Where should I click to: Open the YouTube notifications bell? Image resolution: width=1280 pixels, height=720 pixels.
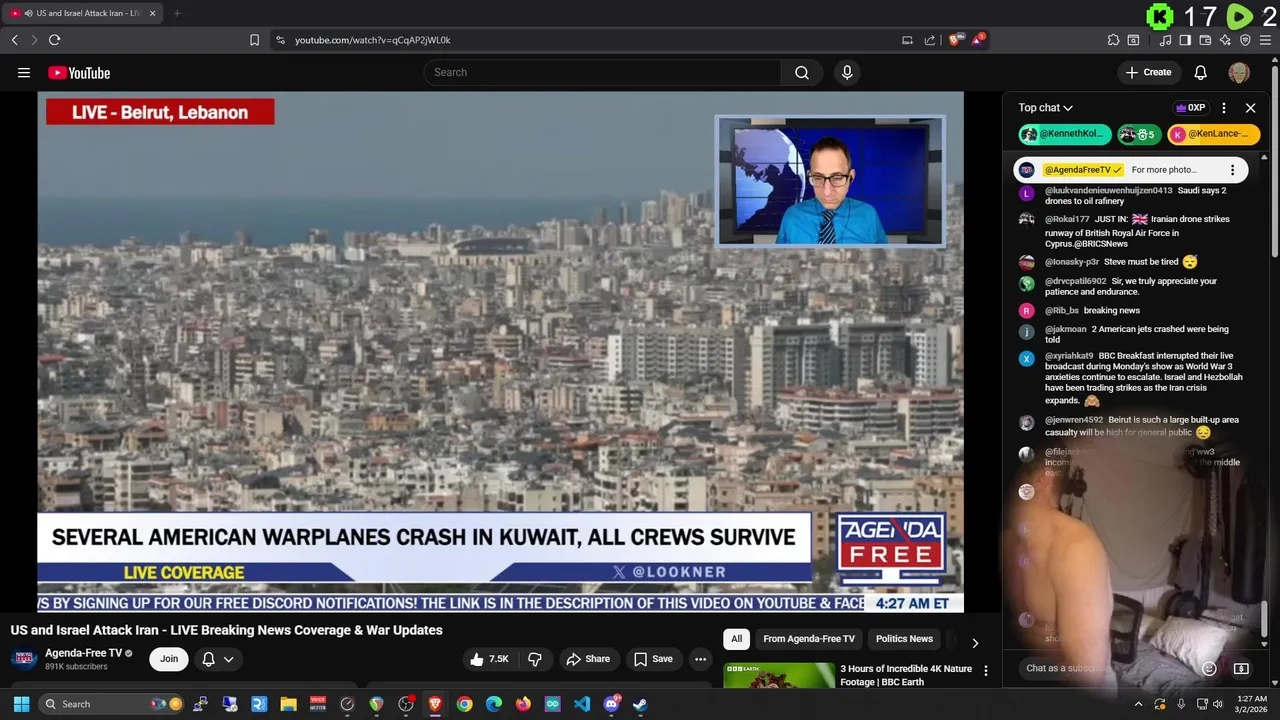(1201, 72)
